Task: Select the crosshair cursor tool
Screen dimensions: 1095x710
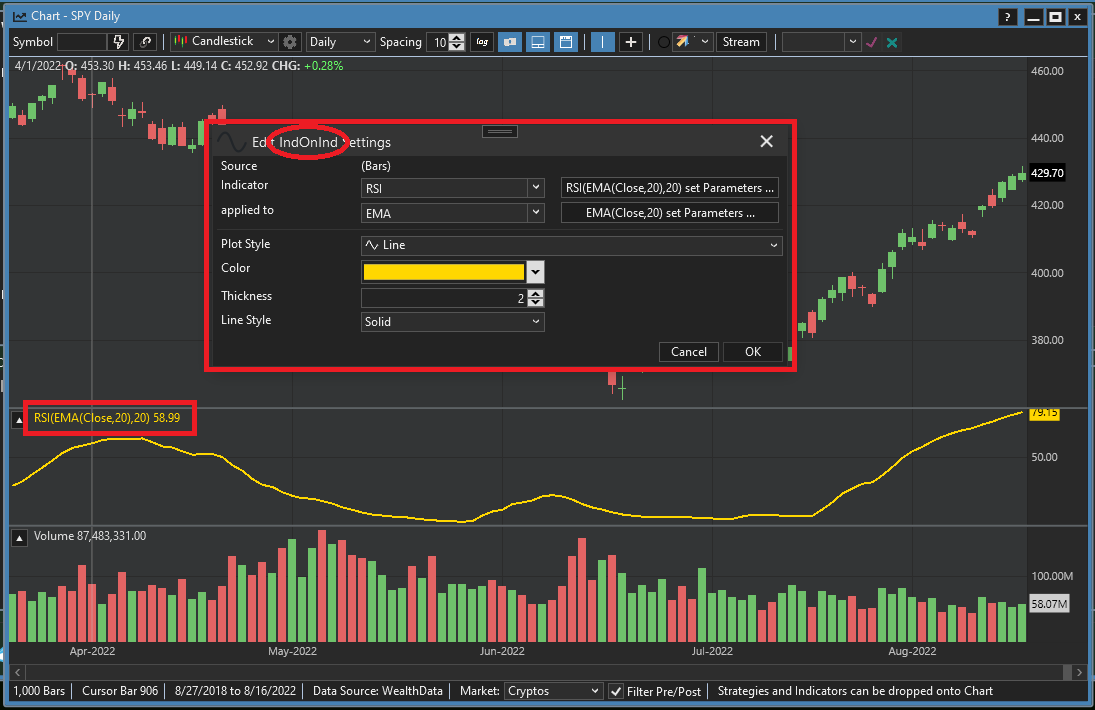Action: click(x=601, y=42)
